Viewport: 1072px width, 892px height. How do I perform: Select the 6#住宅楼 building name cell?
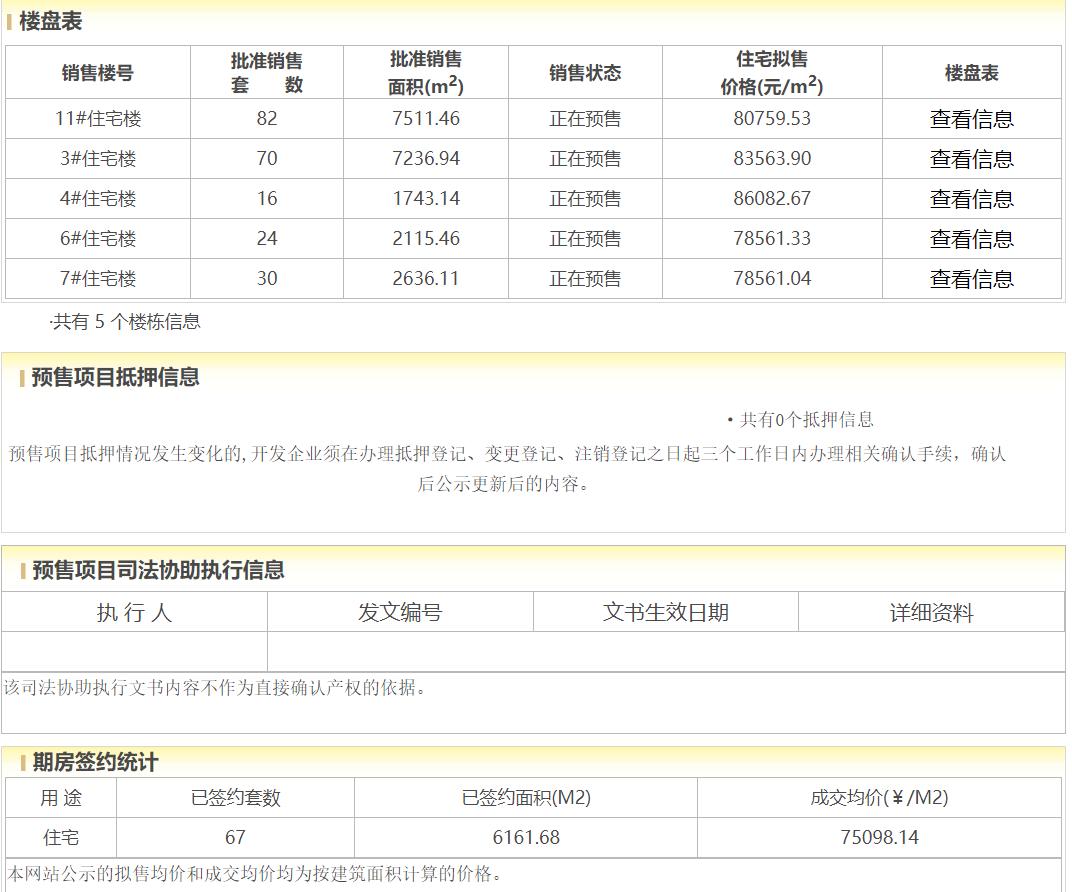[98, 239]
